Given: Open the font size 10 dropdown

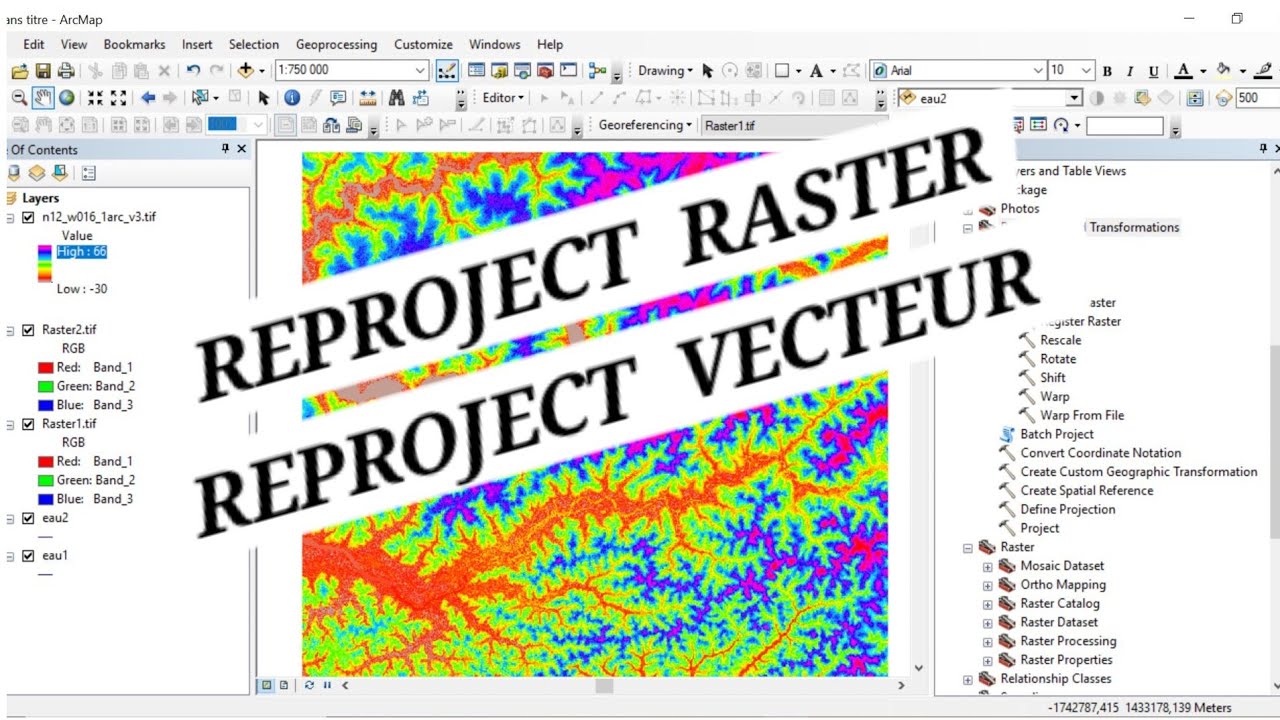Looking at the screenshot, I should [x=1086, y=71].
